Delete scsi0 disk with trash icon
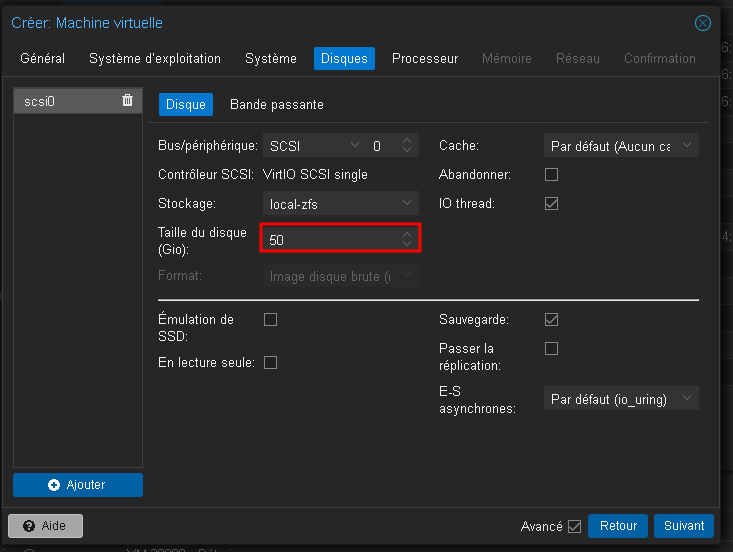 (127, 100)
